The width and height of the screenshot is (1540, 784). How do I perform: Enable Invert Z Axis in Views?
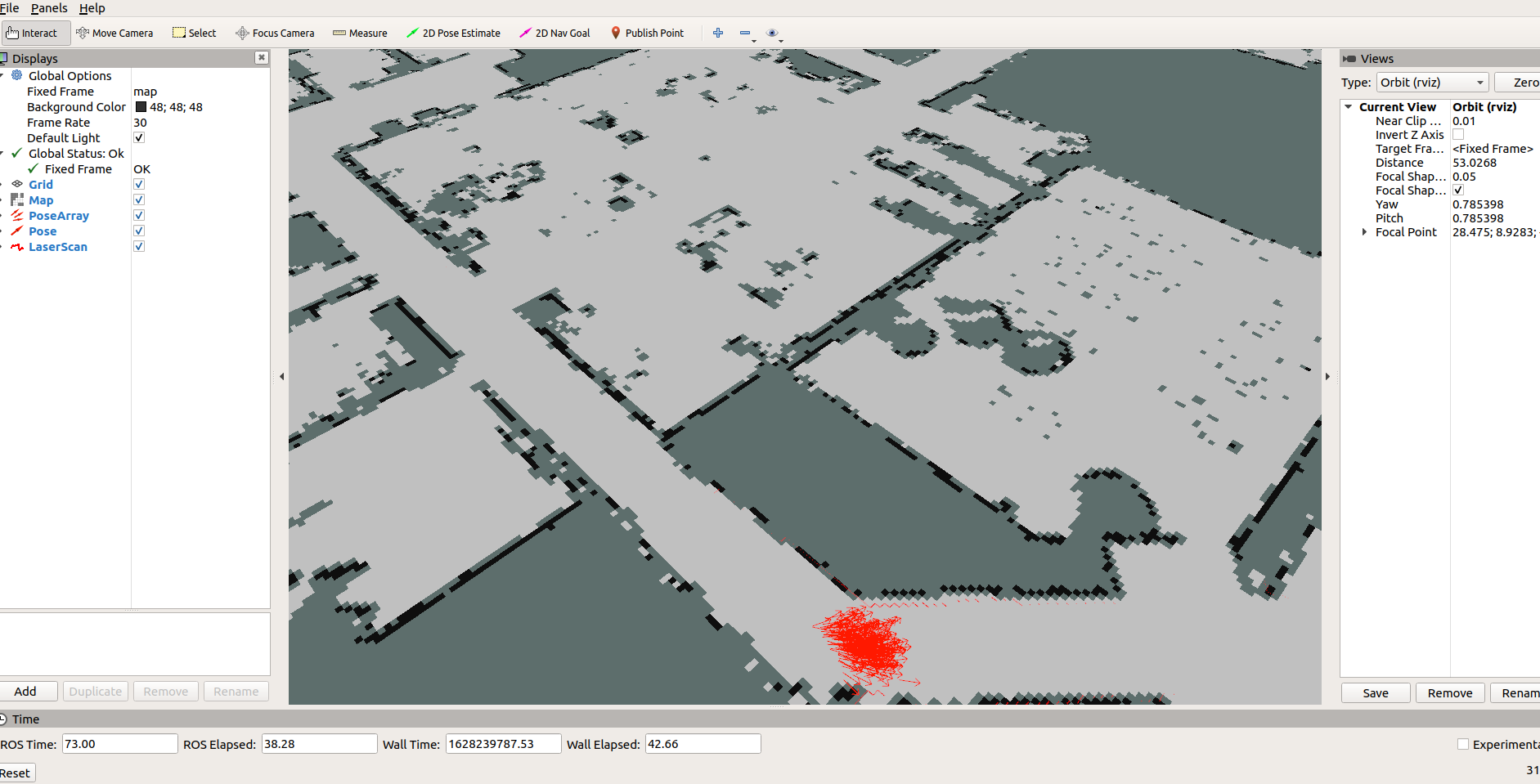[1458, 134]
